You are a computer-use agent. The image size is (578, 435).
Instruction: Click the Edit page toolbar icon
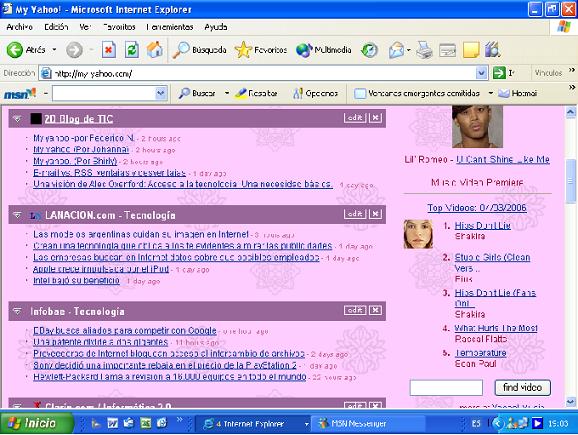tap(448, 50)
